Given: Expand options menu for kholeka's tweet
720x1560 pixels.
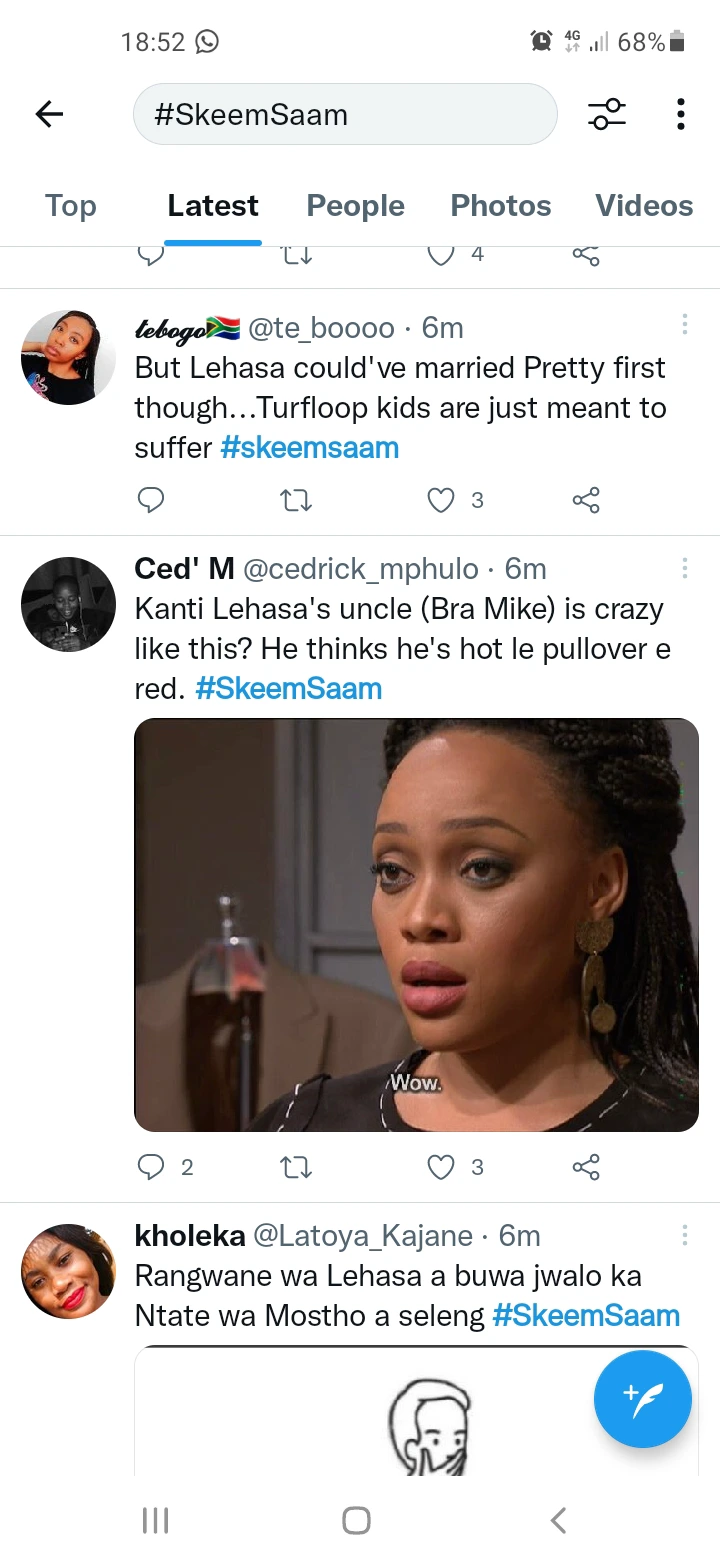Looking at the screenshot, I should coord(685,1235).
